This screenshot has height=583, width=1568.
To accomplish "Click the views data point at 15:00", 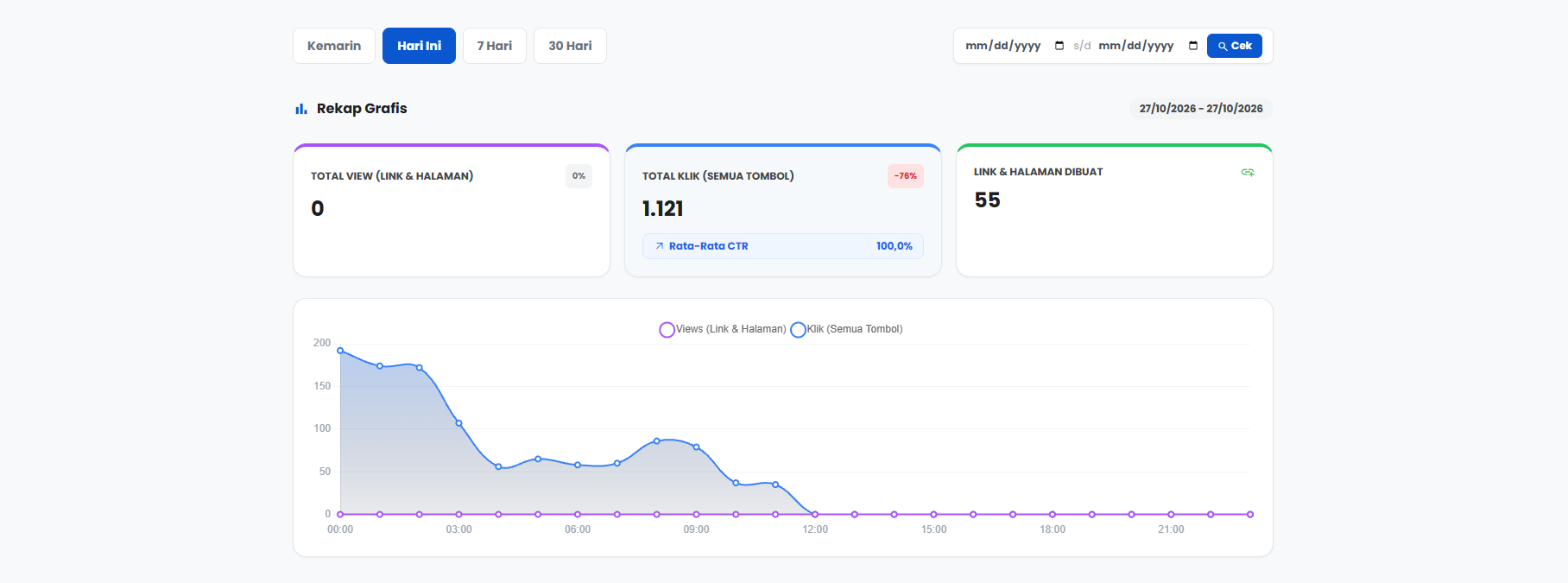I will (x=933, y=515).
